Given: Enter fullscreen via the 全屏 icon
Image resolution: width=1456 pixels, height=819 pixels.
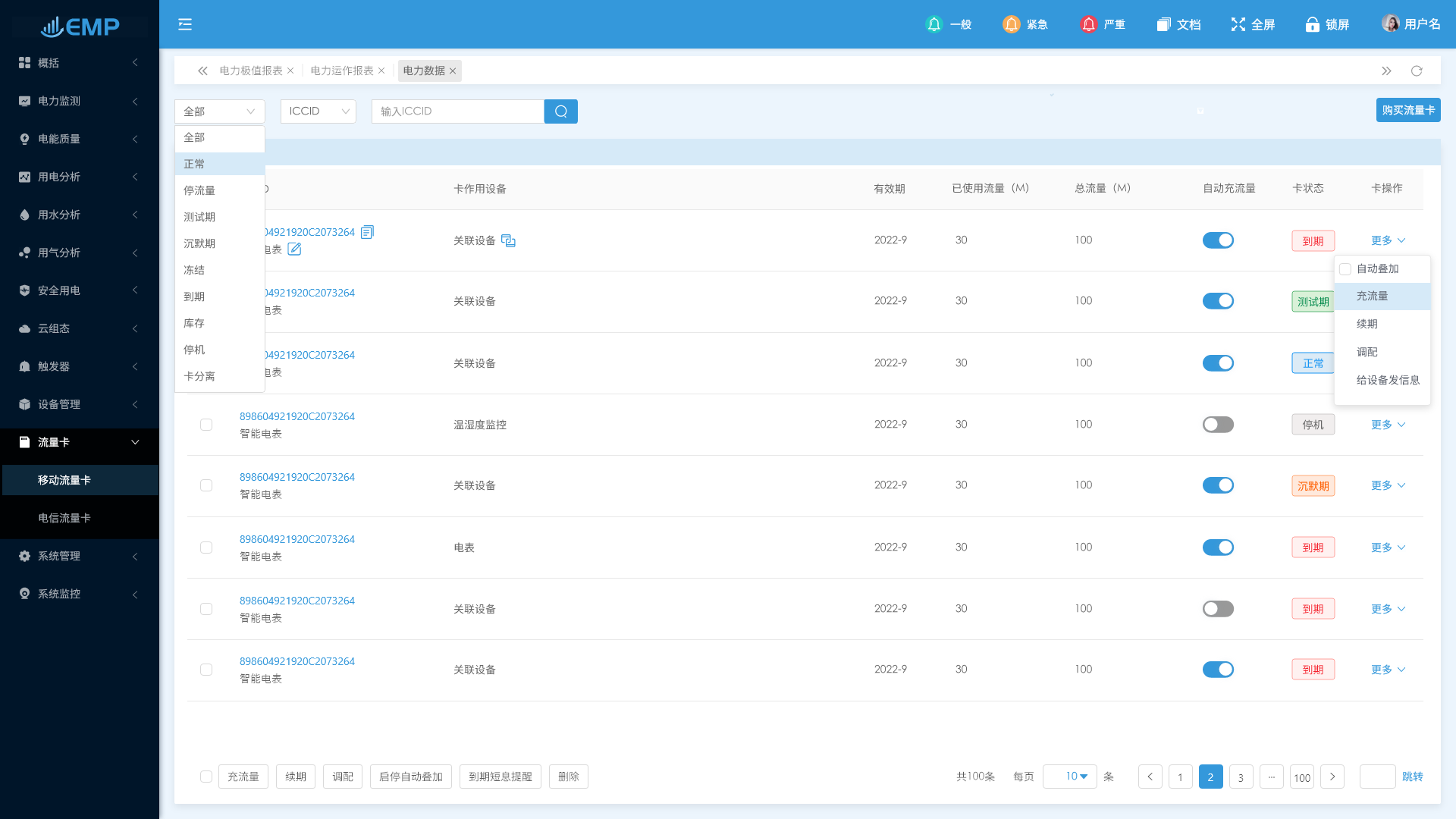Looking at the screenshot, I should click(x=1238, y=24).
